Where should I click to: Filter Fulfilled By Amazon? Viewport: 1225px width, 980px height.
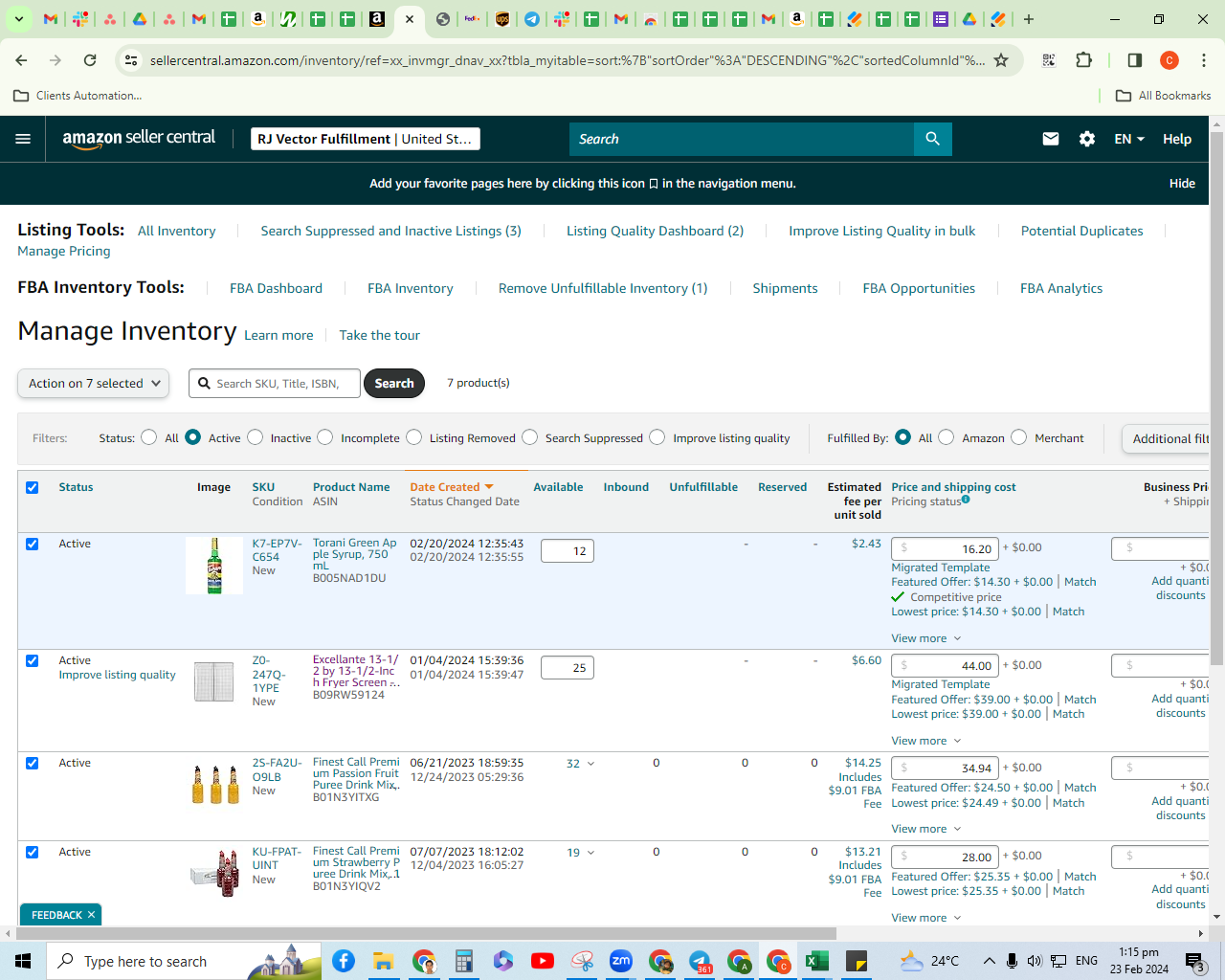[x=947, y=437]
